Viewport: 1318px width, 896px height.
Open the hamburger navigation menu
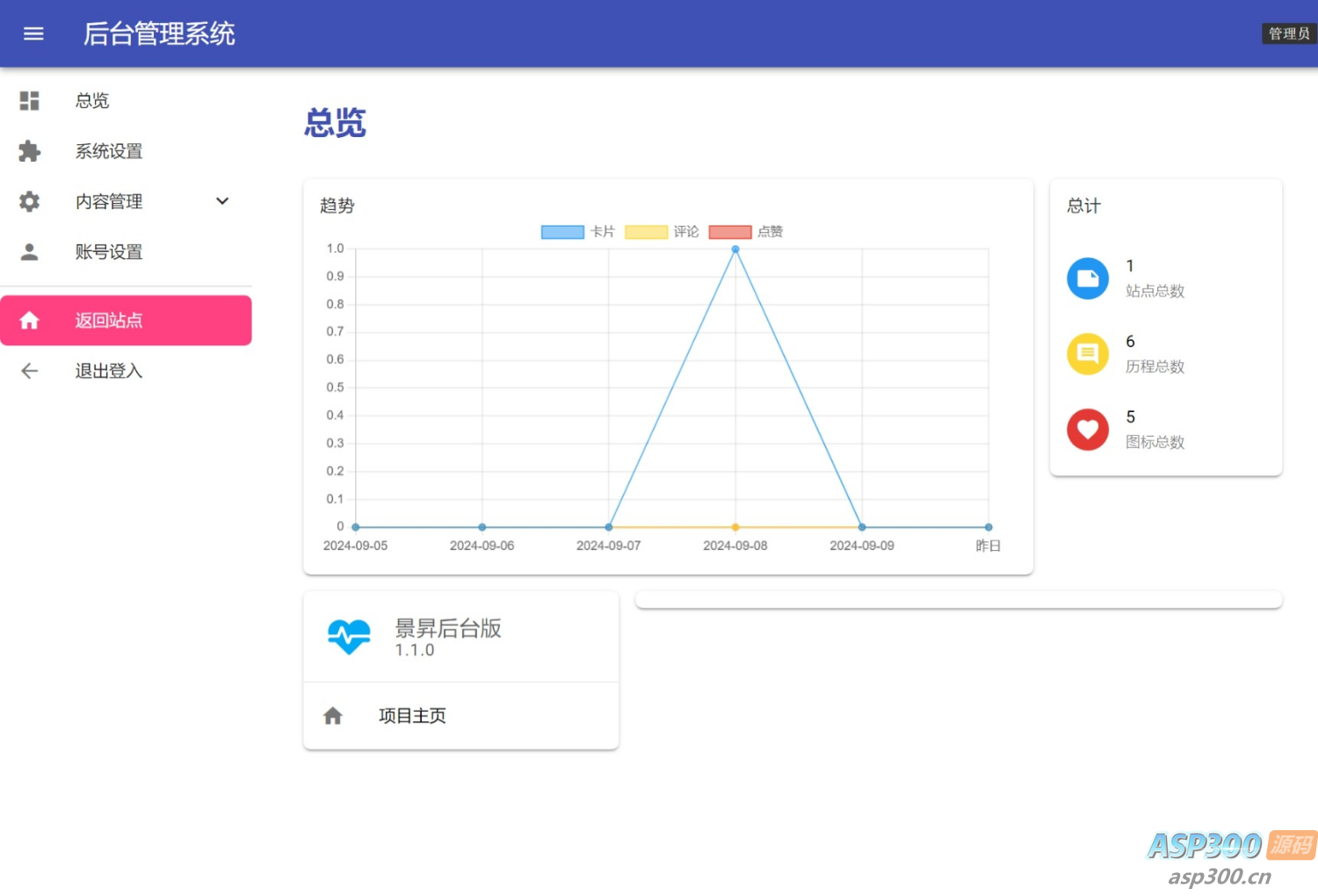click(33, 33)
